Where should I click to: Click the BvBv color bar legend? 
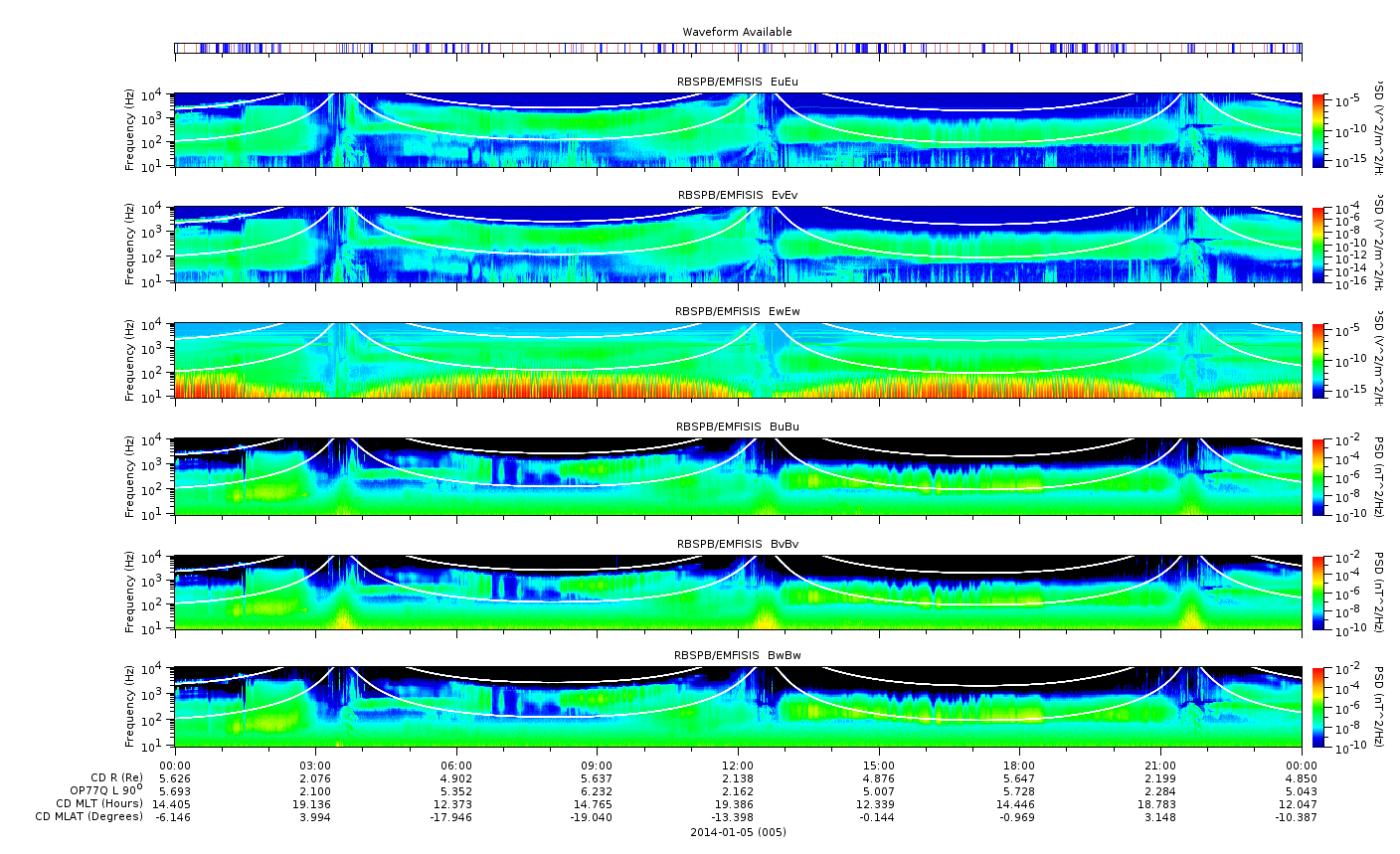coord(1318,593)
